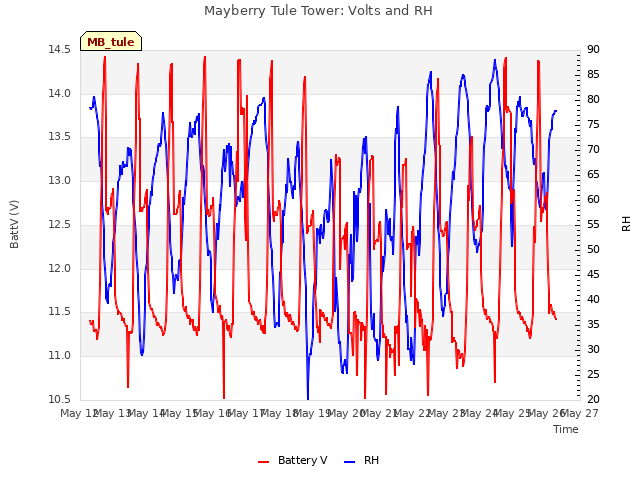Click the 35 tick on RH axis

(x=593, y=324)
